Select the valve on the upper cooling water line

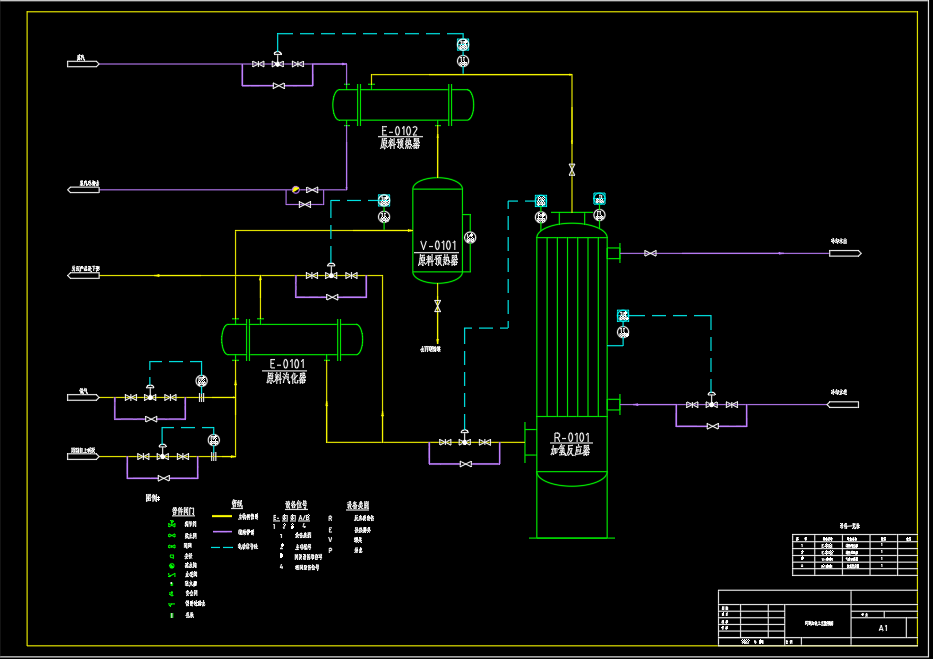click(650, 253)
